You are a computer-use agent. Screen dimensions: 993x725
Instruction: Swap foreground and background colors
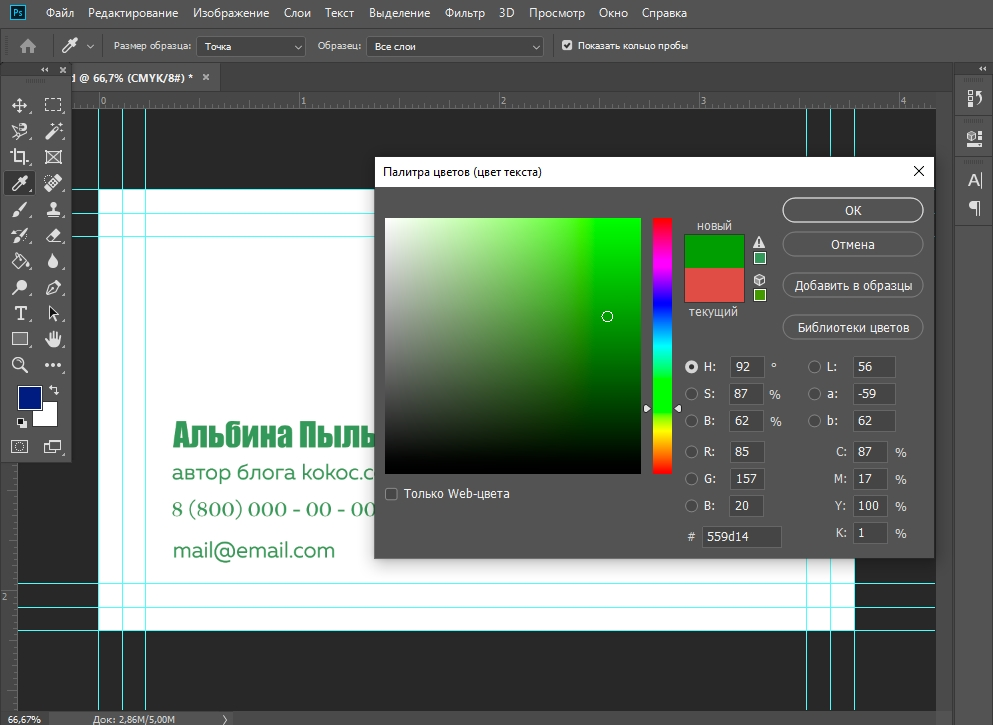(x=54, y=390)
